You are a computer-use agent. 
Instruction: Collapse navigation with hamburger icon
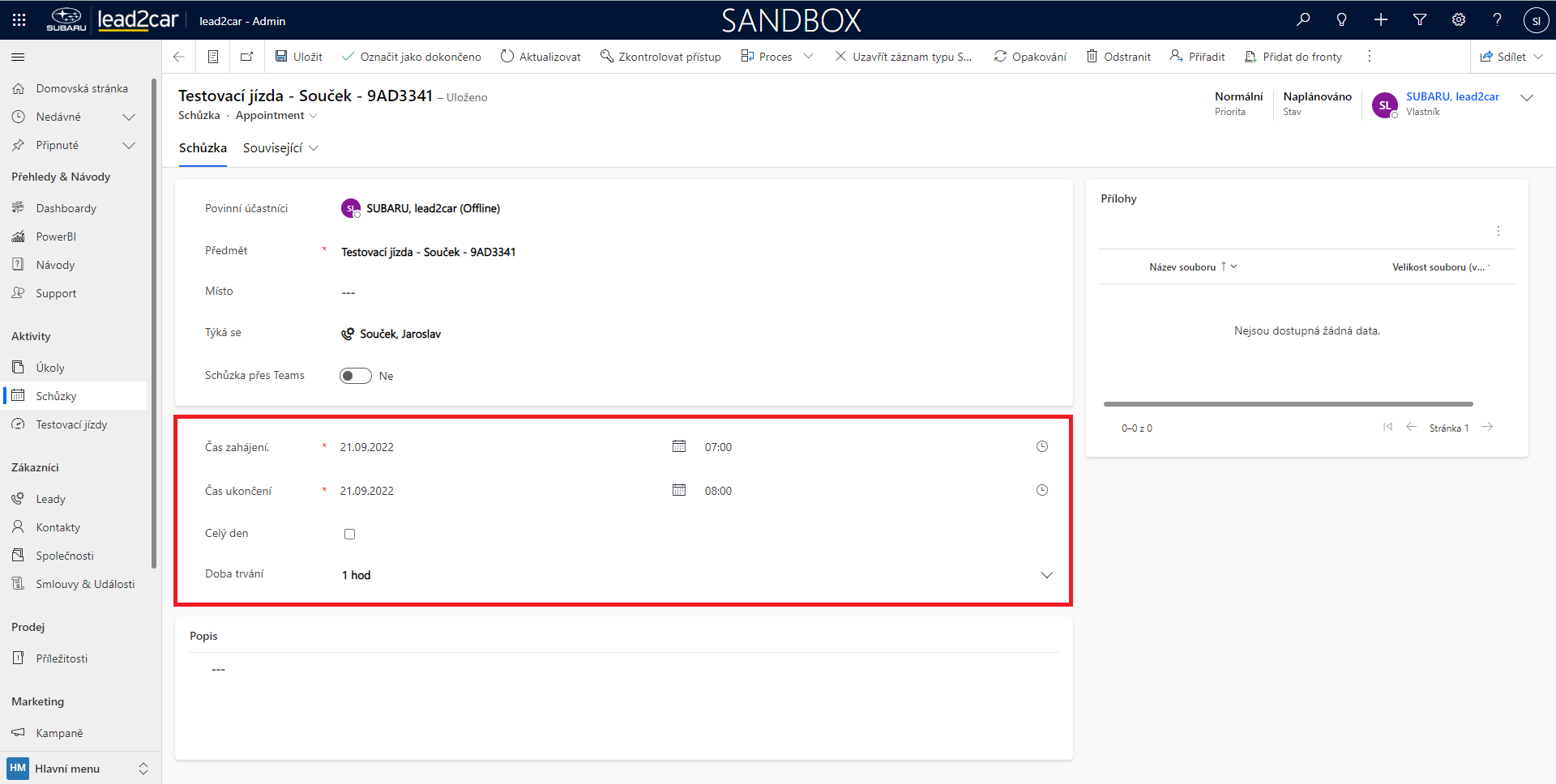(18, 57)
